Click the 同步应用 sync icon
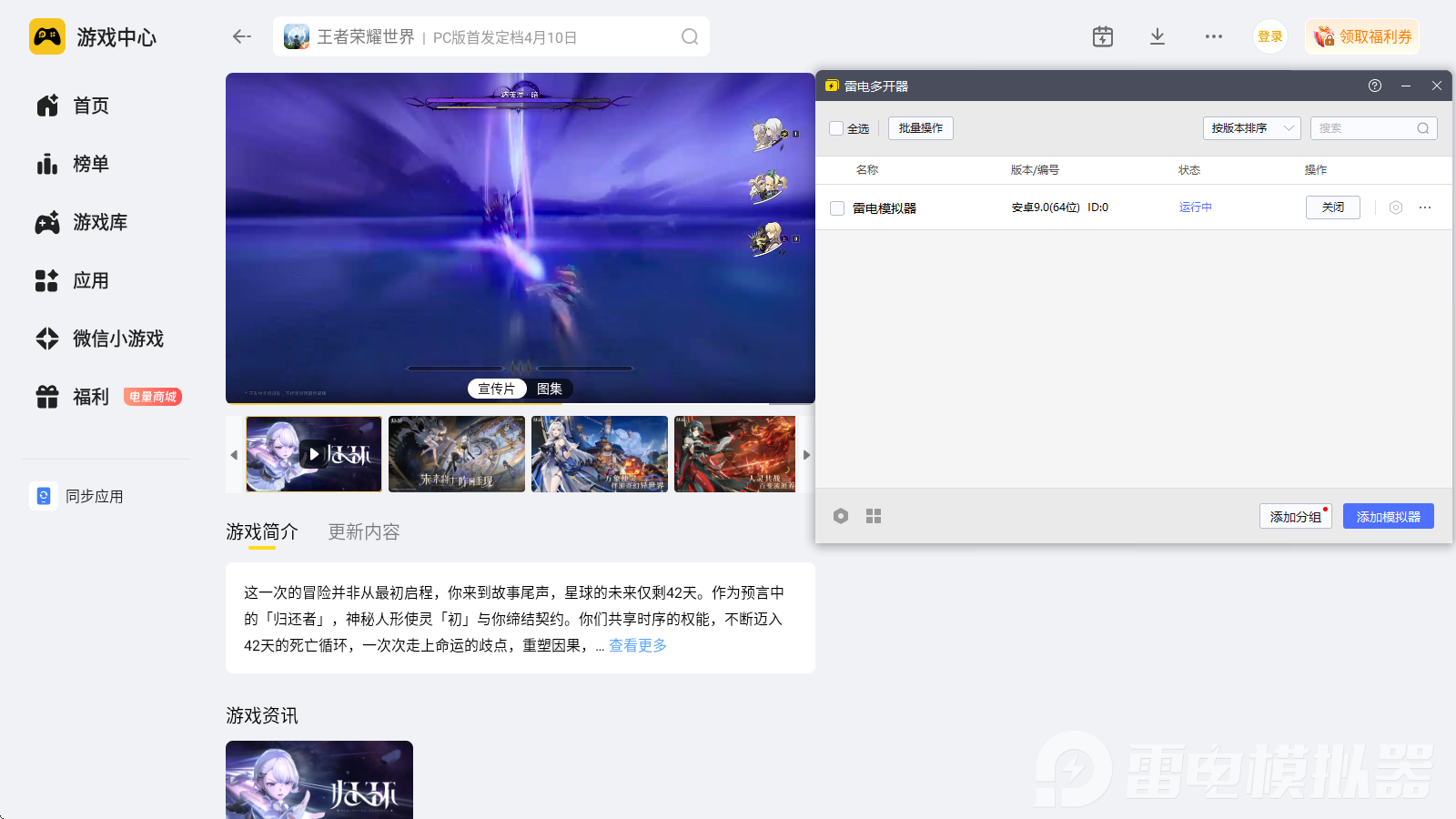The width and height of the screenshot is (1456, 819). pyautogui.click(x=44, y=496)
